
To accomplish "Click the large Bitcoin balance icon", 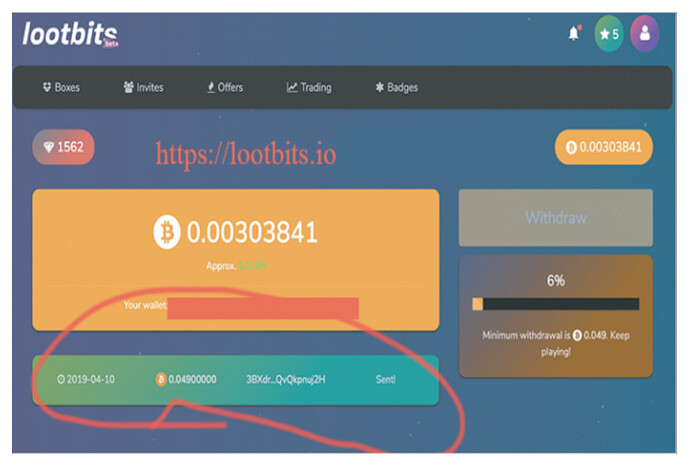I will click(x=167, y=232).
